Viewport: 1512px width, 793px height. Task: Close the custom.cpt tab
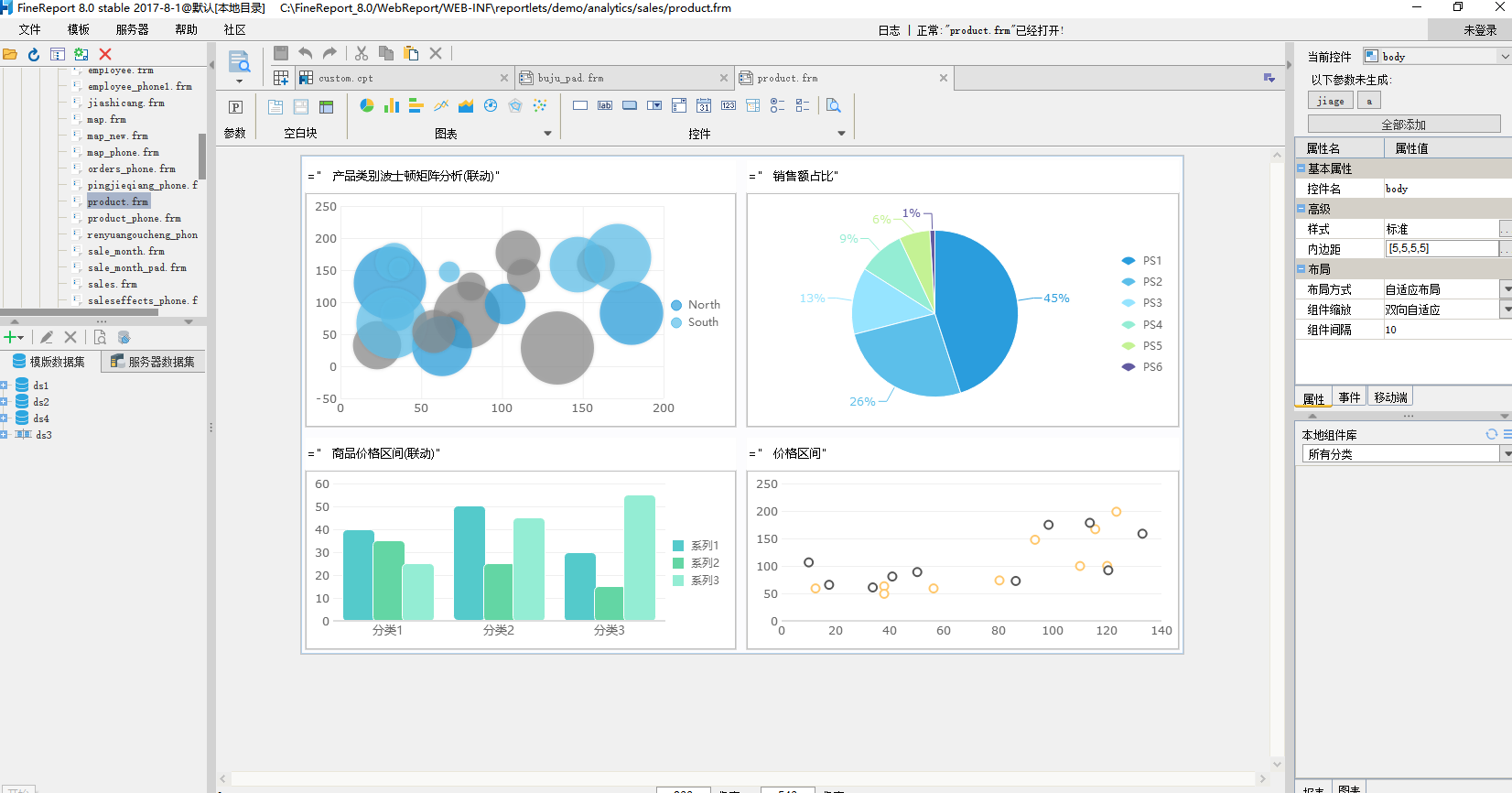tap(504, 78)
